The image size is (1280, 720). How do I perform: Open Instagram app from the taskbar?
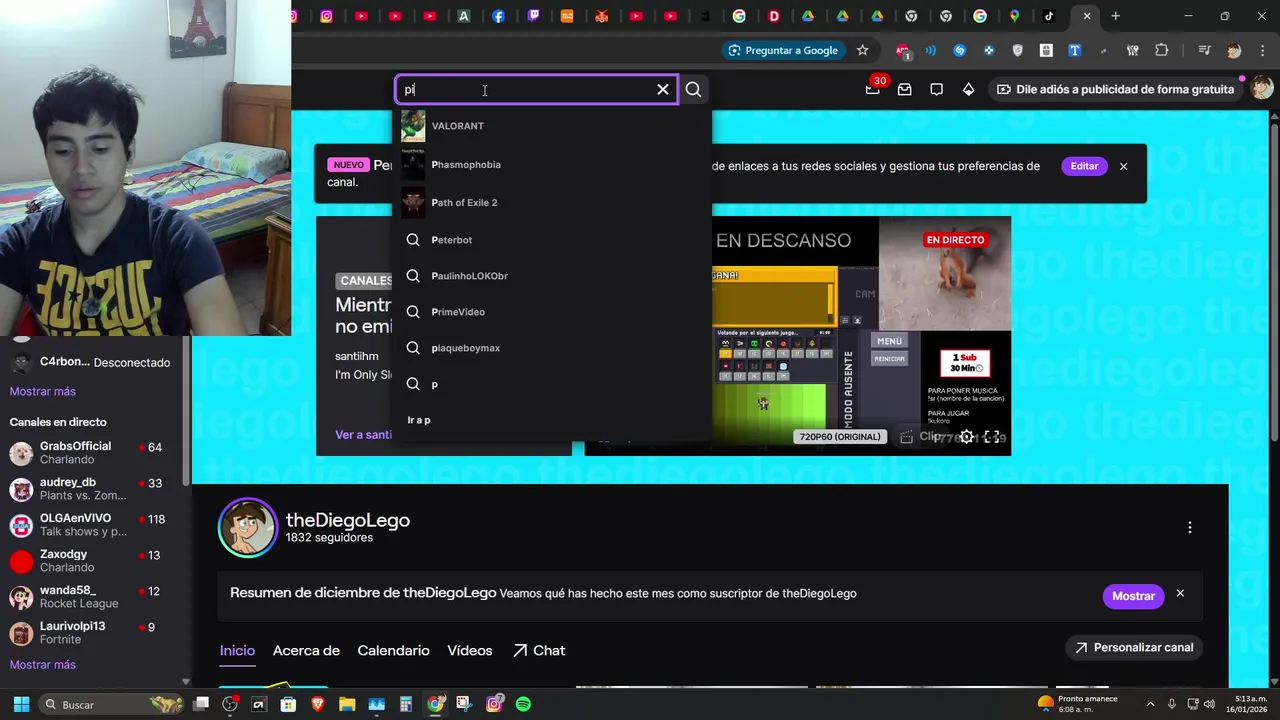(x=494, y=704)
